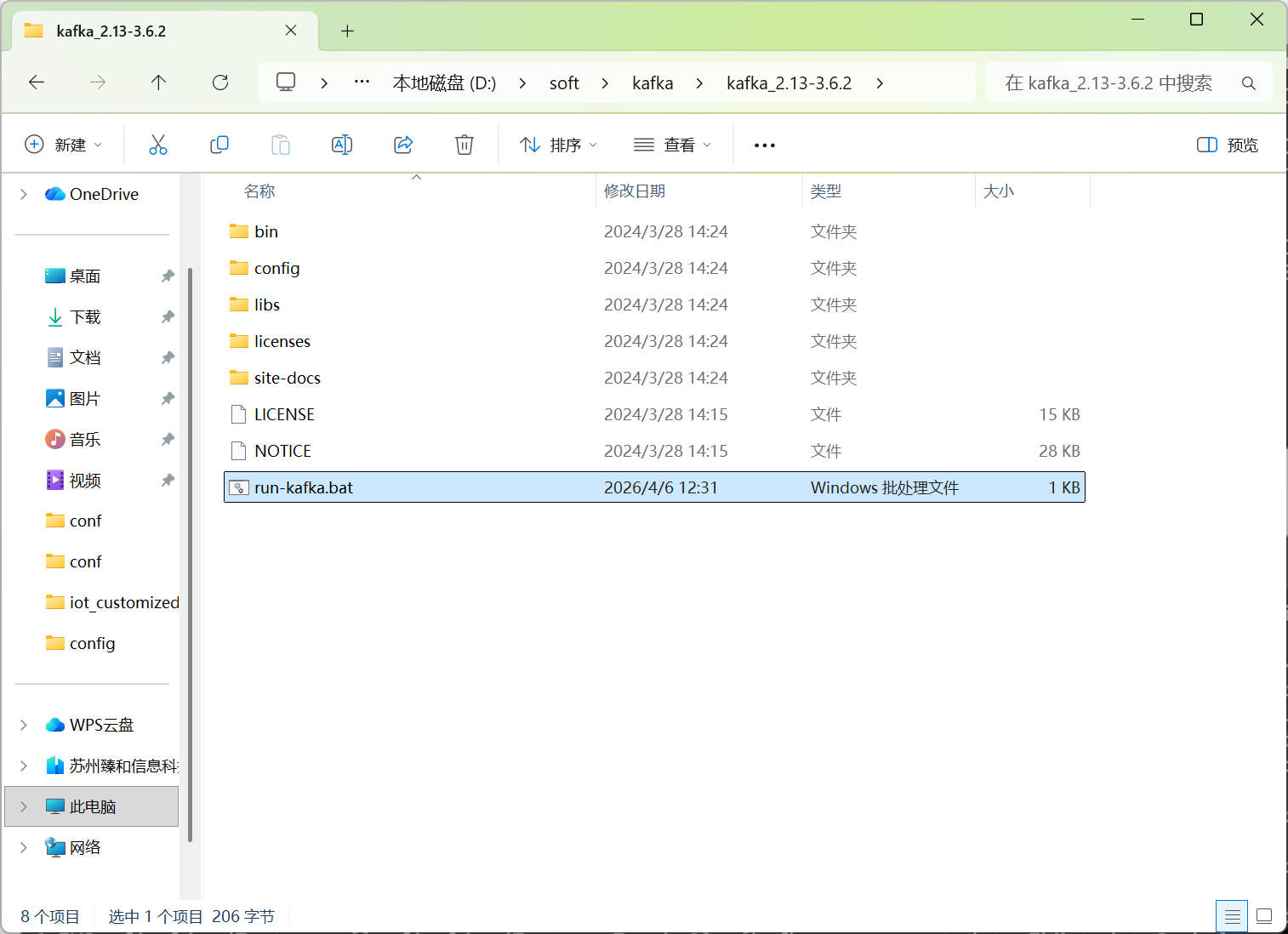The image size is (1288, 934).
Task: Show hidden breadcrumb path with ellipsis
Action: 362,83
